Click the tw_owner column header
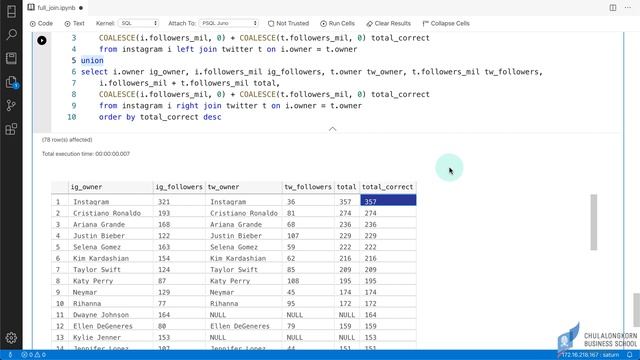This screenshot has height=360, width=640. point(244,187)
